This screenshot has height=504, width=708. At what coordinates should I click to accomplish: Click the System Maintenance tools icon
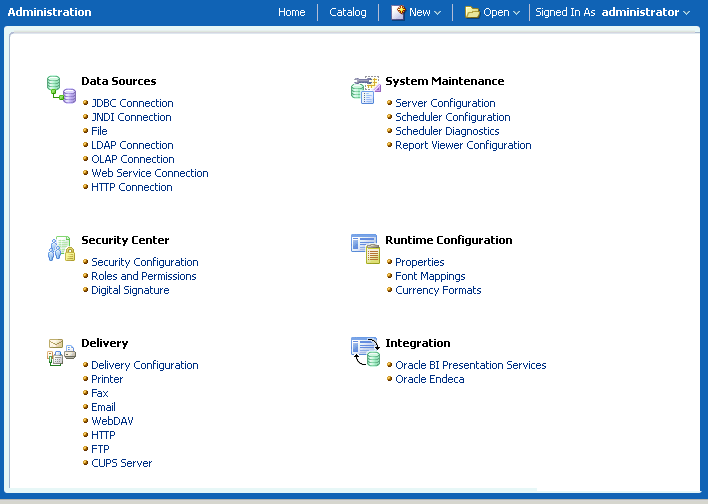coord(366,89)
